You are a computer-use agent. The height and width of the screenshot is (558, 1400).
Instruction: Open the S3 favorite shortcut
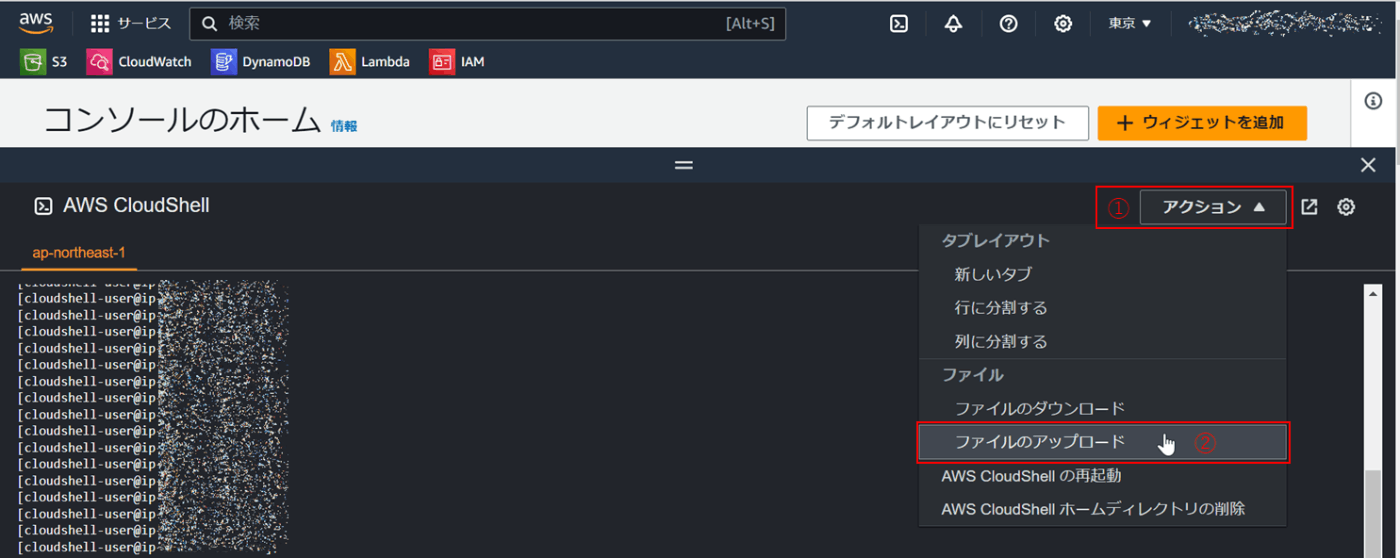coord(44,62)
